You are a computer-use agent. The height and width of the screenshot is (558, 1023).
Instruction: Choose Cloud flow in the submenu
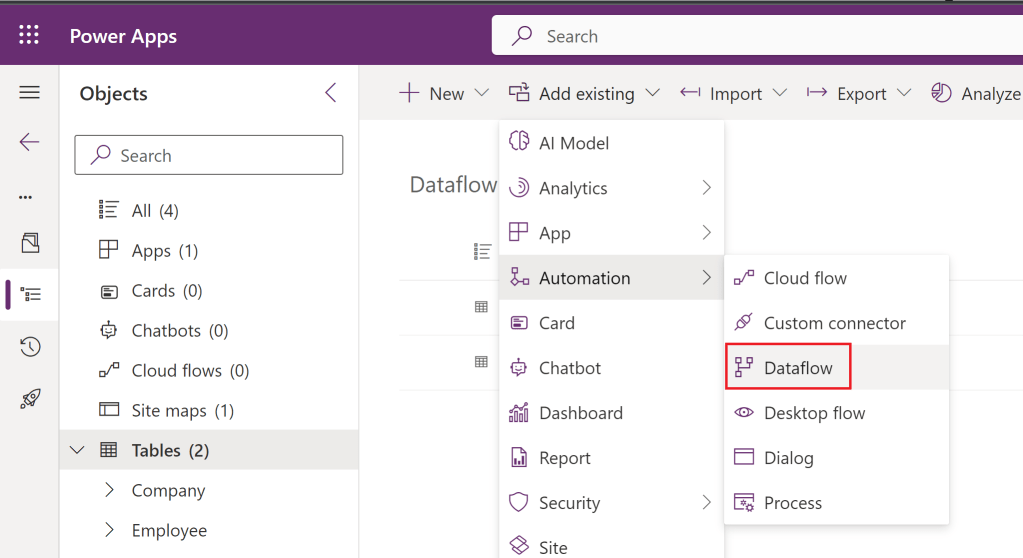click(804, 278)
